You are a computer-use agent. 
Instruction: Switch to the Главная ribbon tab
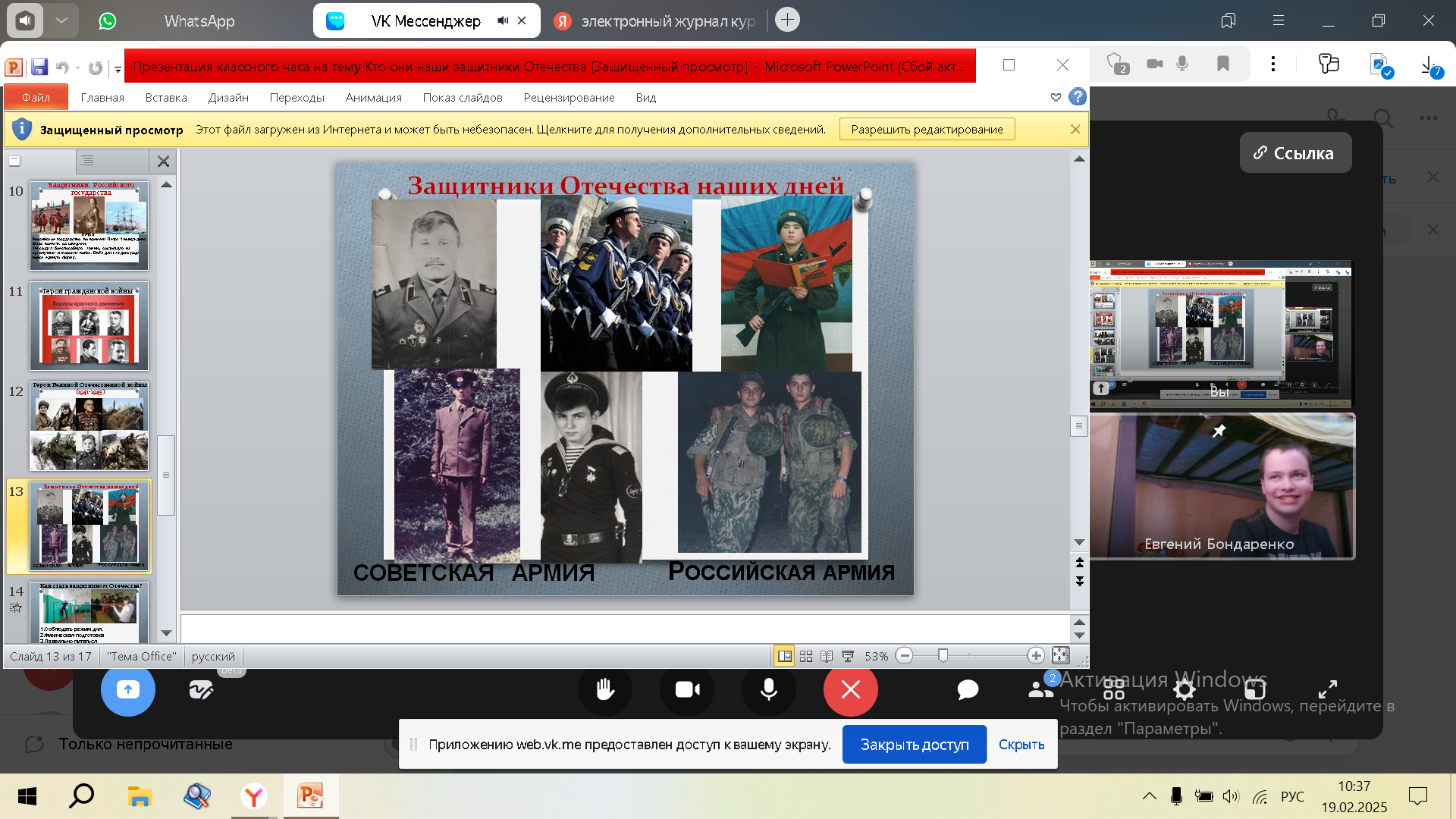[x=102, y=97]
